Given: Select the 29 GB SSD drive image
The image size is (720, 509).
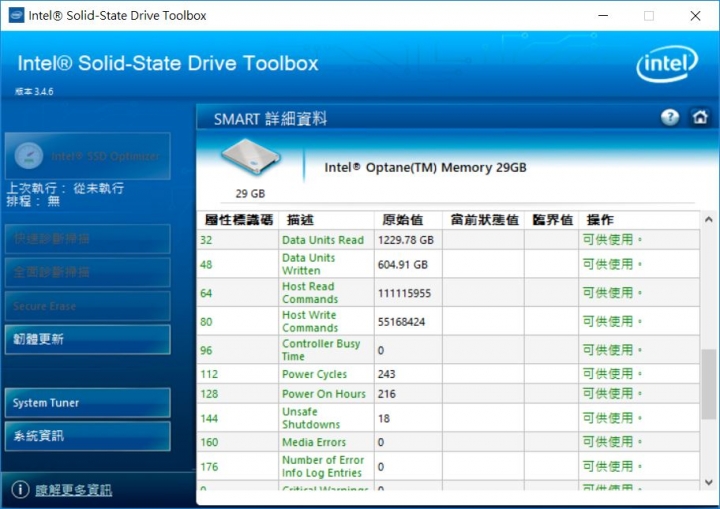Looking at the screenshot, I should [x=251, y=158].
